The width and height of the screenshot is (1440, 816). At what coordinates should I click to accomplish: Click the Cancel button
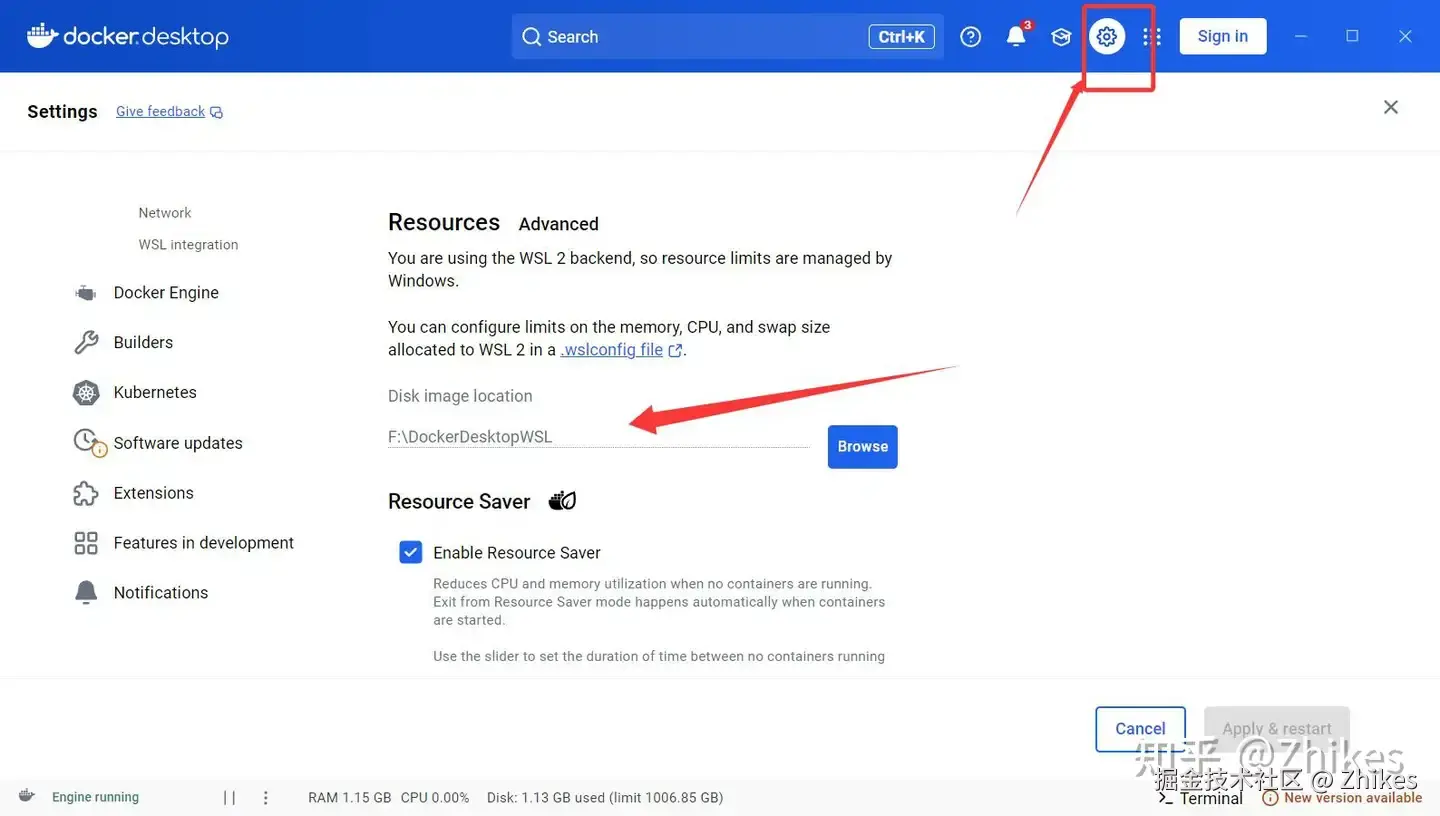click(1141, 729)
